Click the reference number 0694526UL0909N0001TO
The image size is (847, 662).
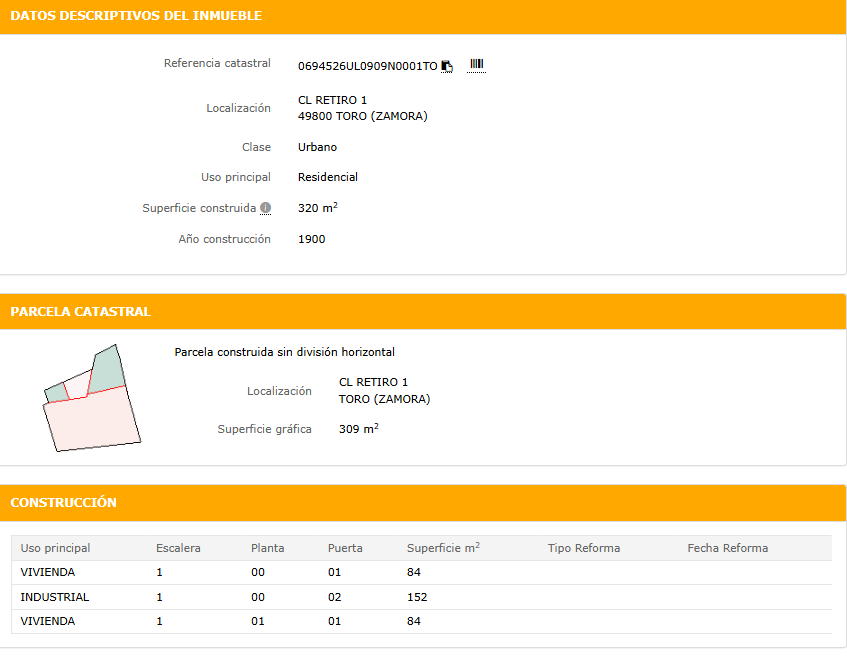point(367,66)
